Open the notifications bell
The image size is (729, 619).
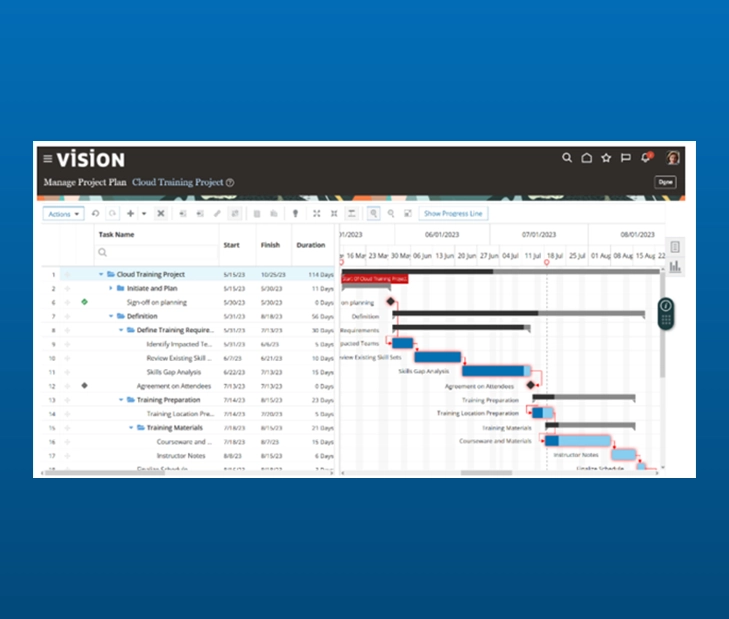tap(645, 158)
